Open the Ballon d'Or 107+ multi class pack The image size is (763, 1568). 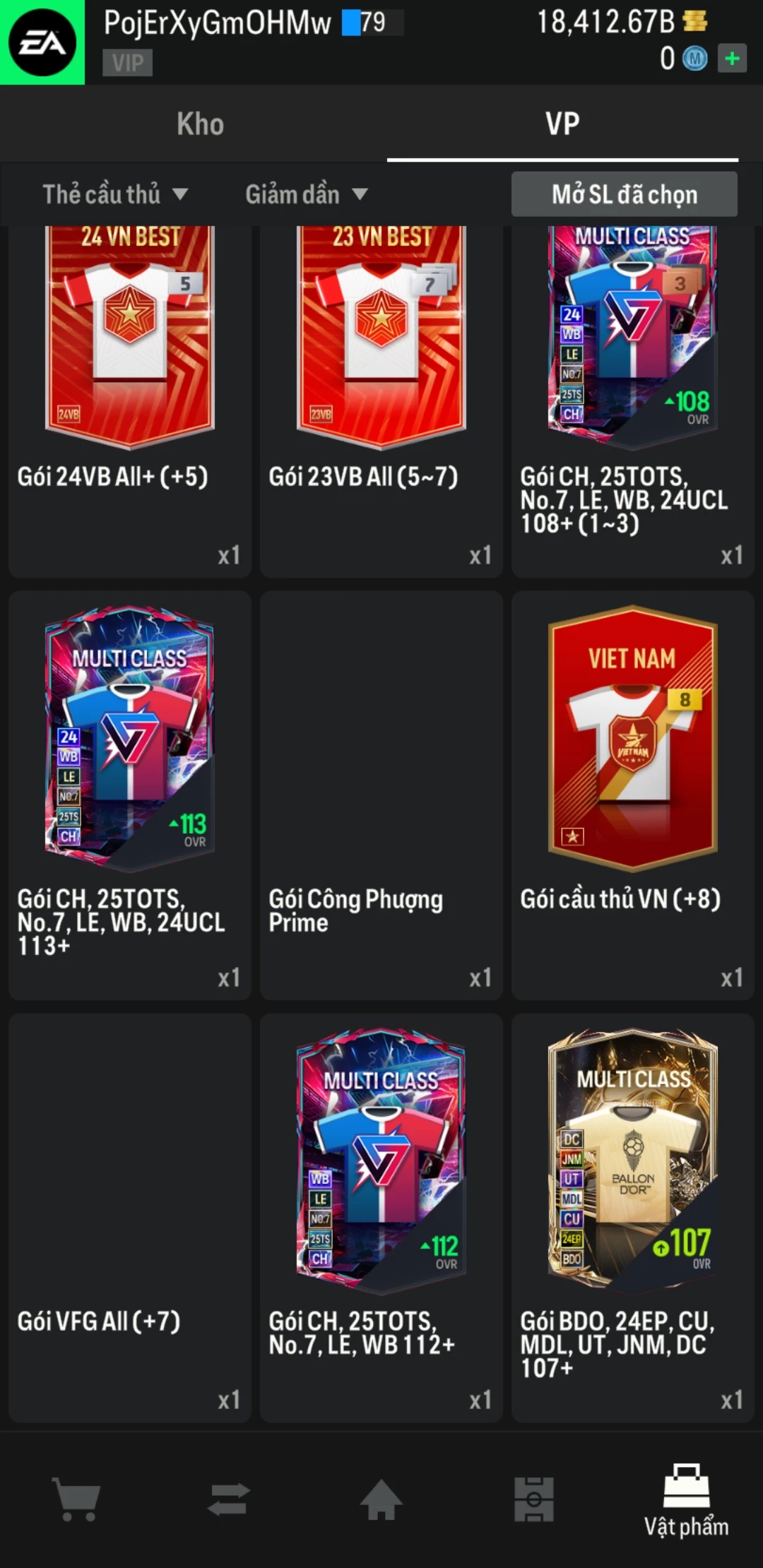633,1218
